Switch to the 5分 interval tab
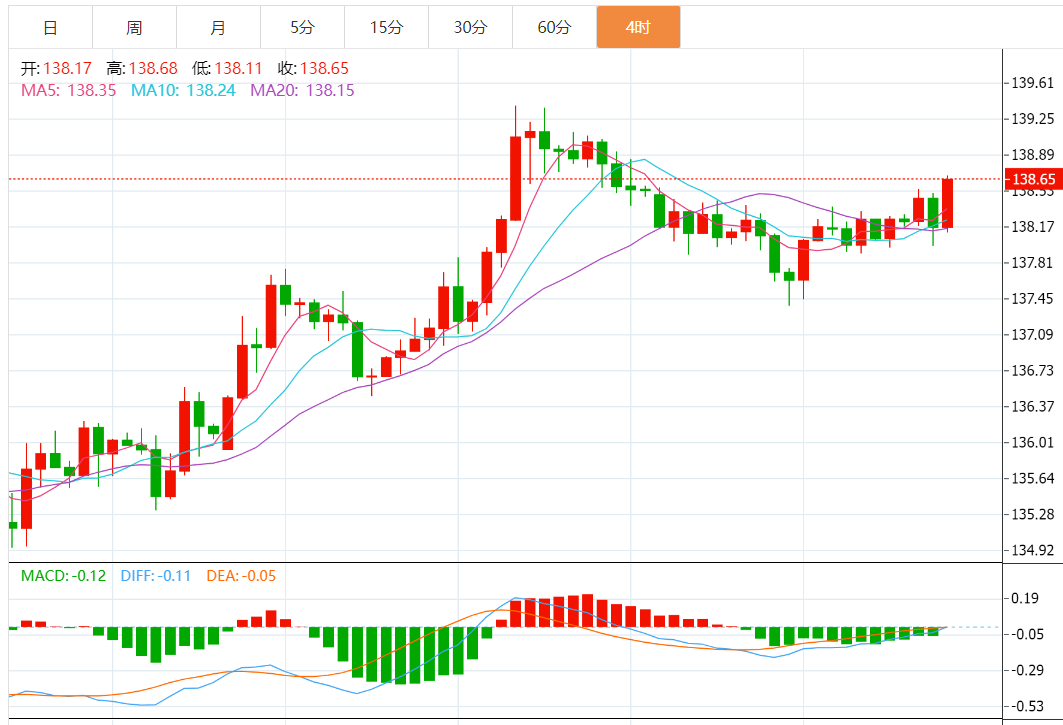The image size is (1063, 725). coord(302,27)
